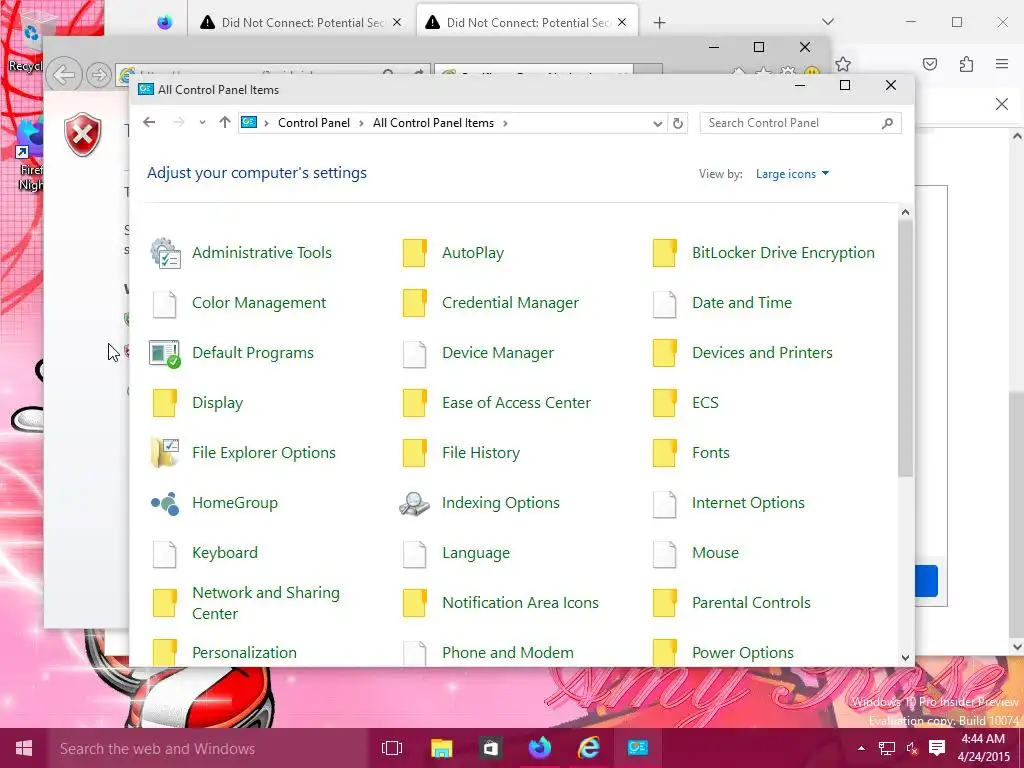This screenshot has height=768, width=1024.
Task: Open Firefox extensions puzzle icon
Action: coord(967,64)
